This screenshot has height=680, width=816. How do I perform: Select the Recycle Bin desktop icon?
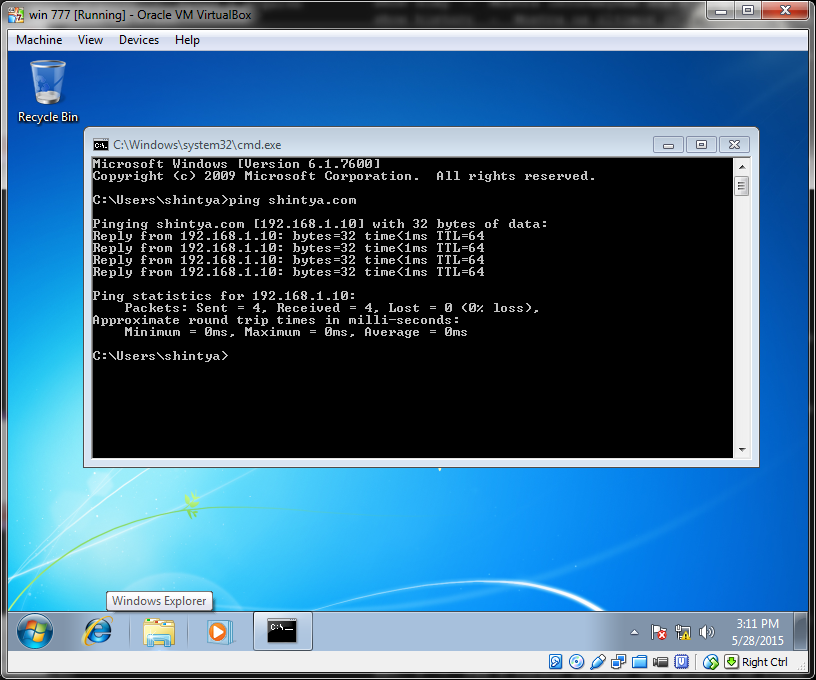click(x=48, y=92)
